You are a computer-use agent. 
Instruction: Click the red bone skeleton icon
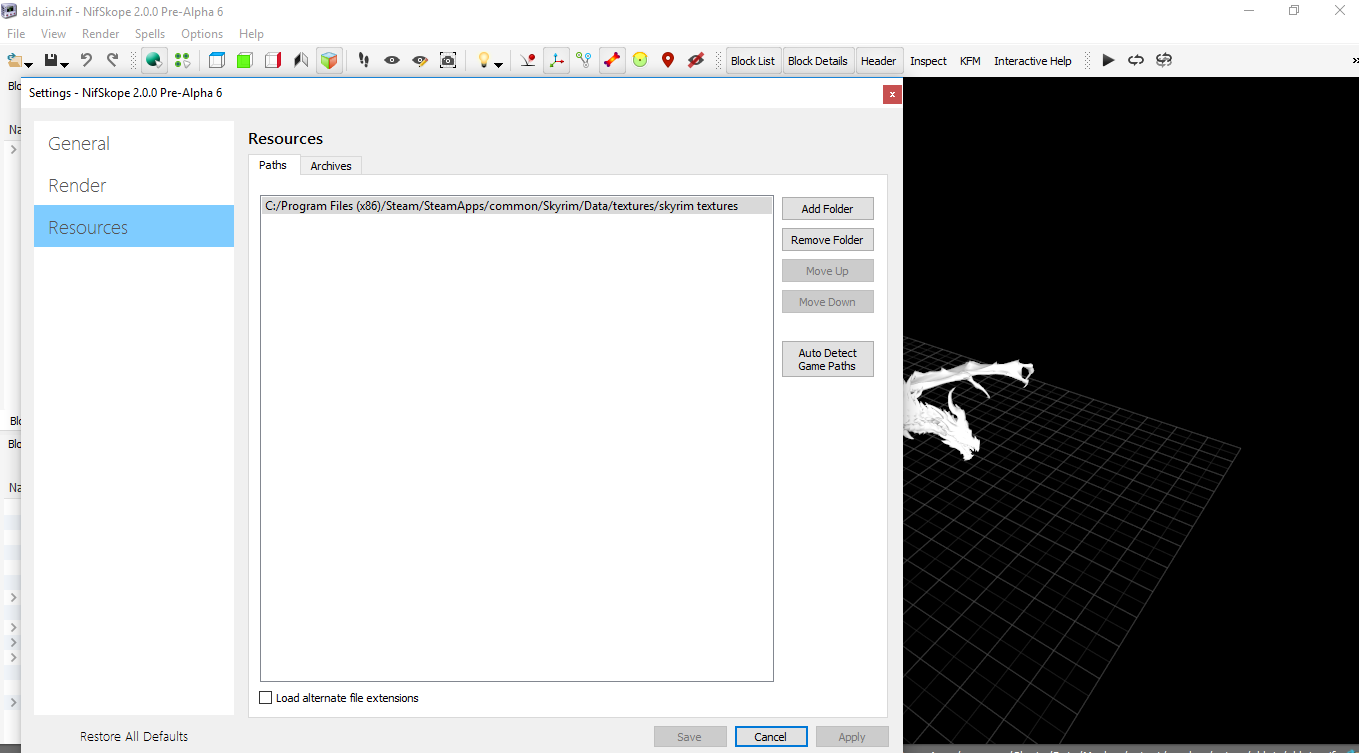coord(612,61)
